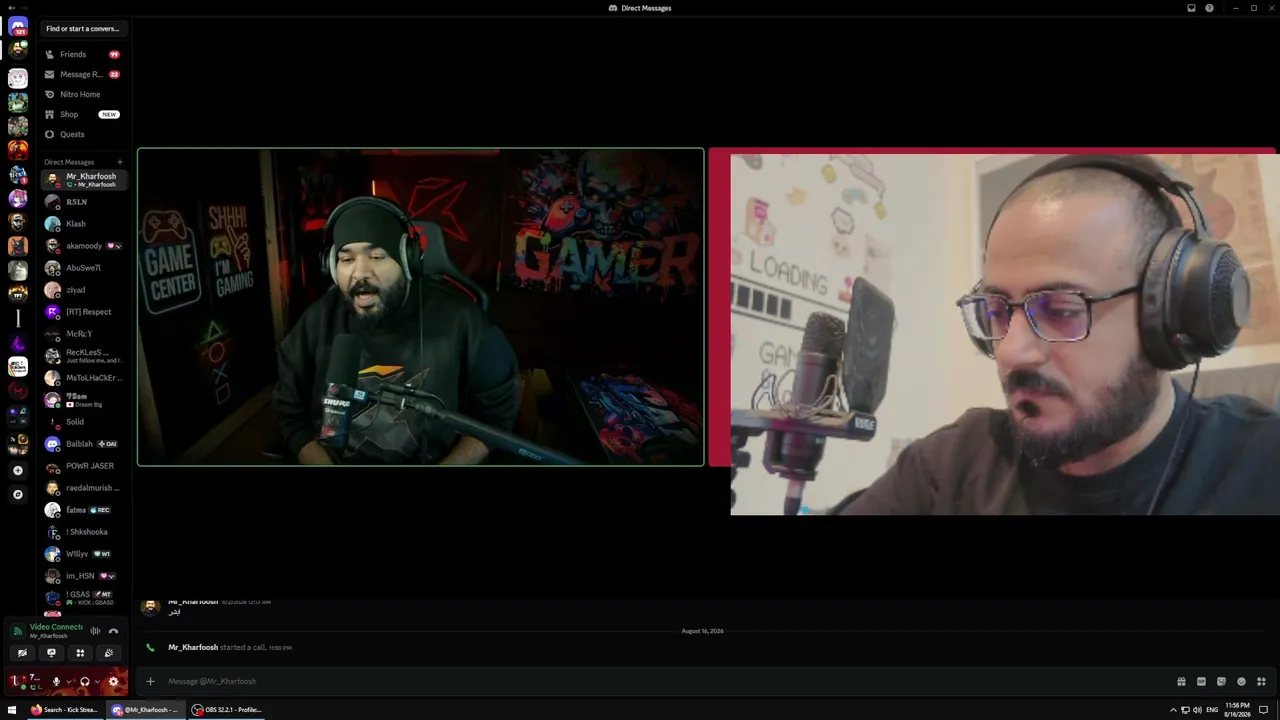Screen dimensions: 1280x720
Task: Click Mr_Kharfoosh name on call message
Action: coord(193,647)
